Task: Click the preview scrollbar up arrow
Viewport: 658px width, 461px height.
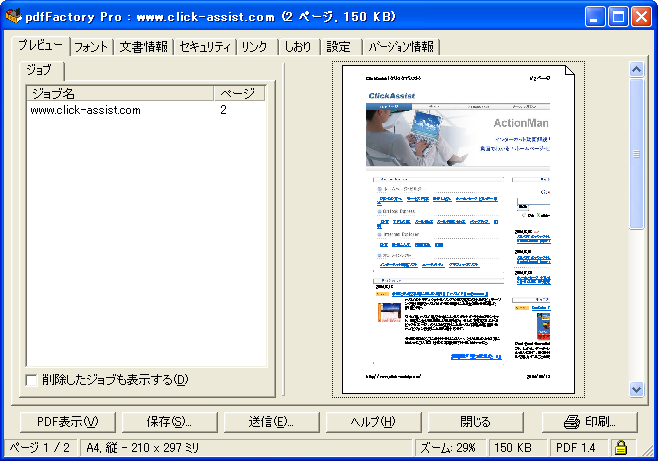Action: (636, 69)
